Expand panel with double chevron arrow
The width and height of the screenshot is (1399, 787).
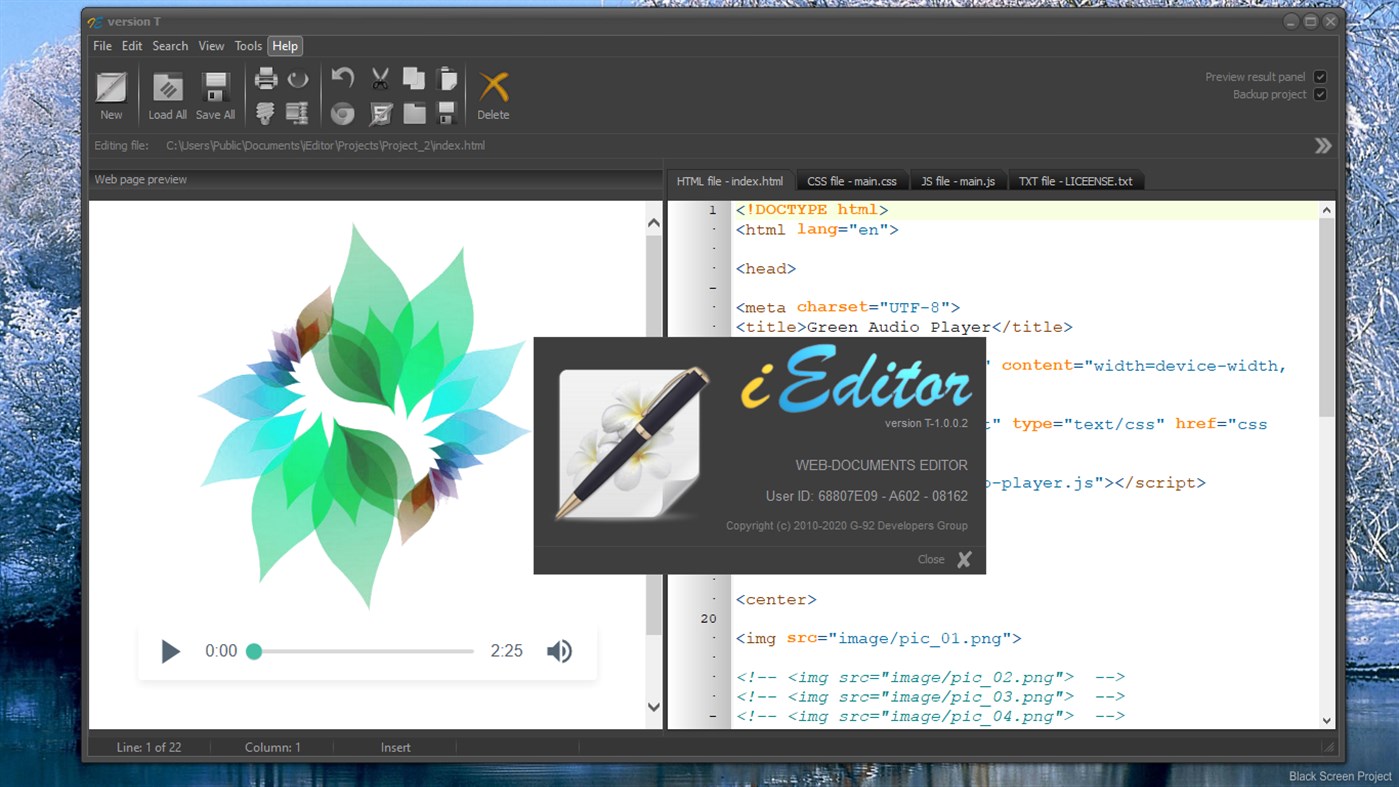point(1323,146)
